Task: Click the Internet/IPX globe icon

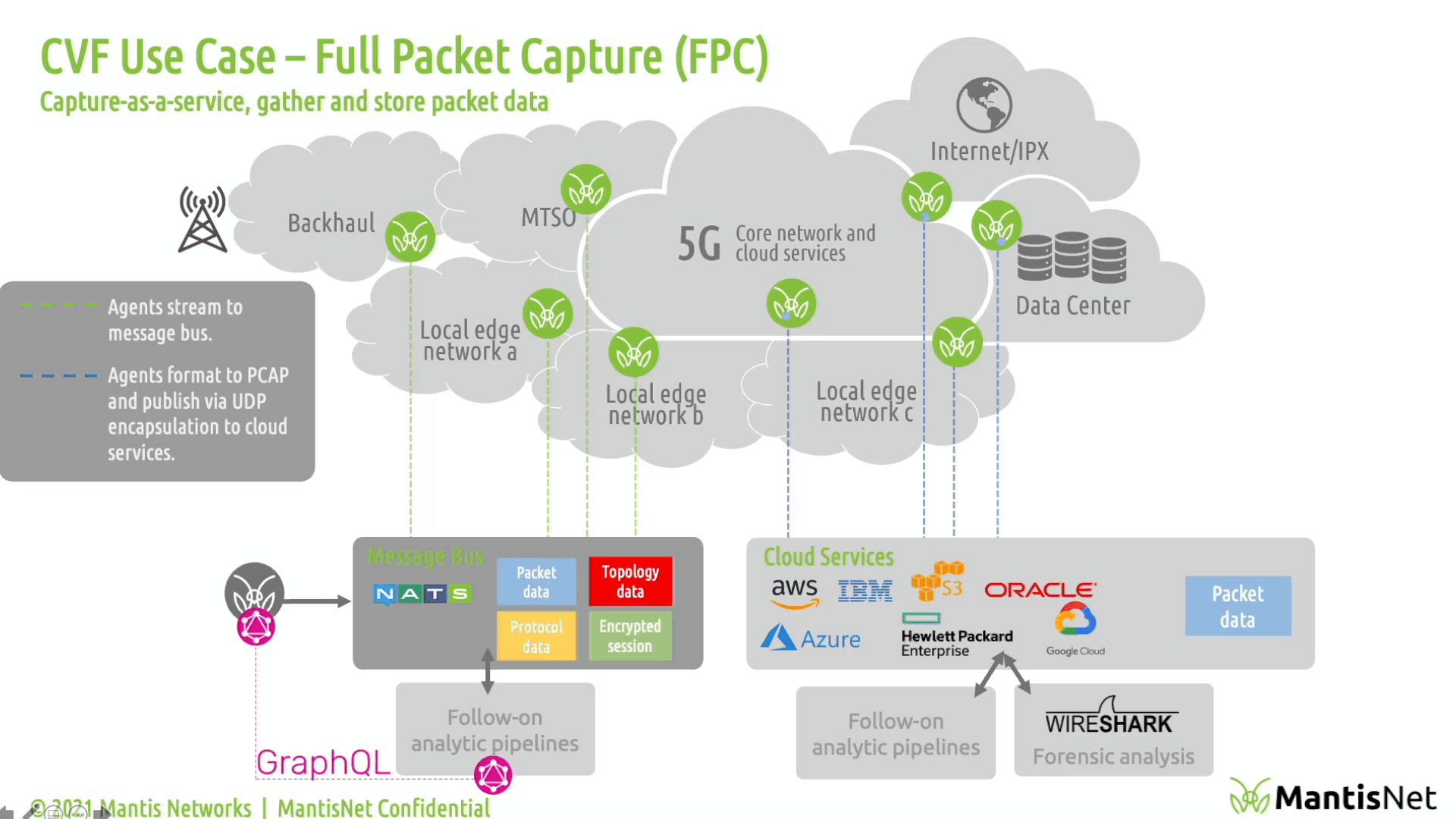Action: [984, 105]
